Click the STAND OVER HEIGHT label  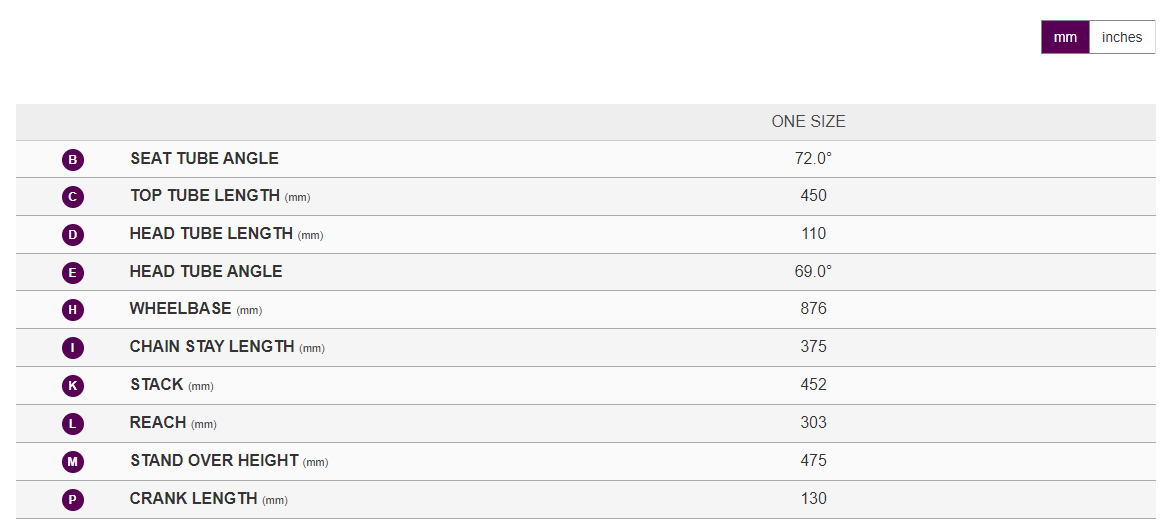214,461
